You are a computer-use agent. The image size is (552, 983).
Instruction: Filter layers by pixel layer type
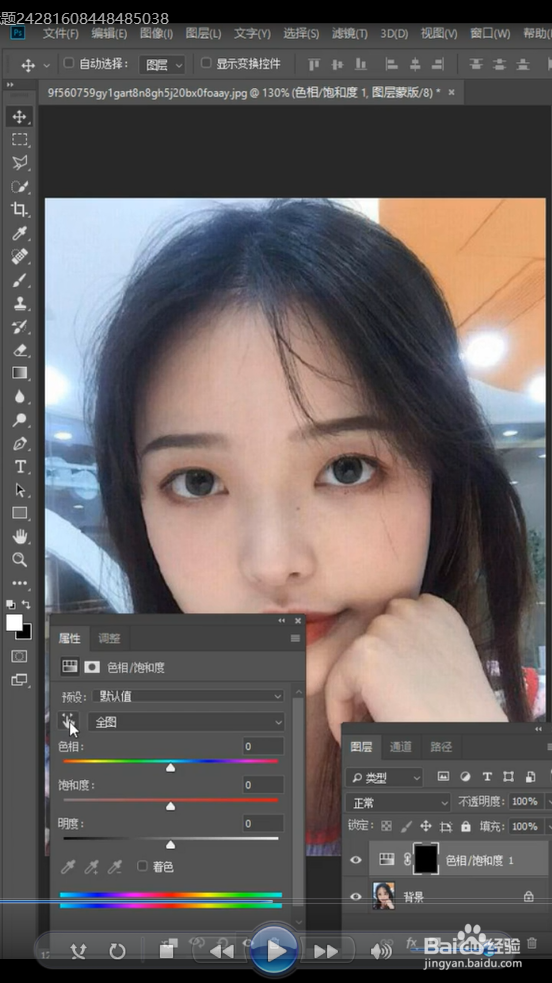tap(443, 777)
